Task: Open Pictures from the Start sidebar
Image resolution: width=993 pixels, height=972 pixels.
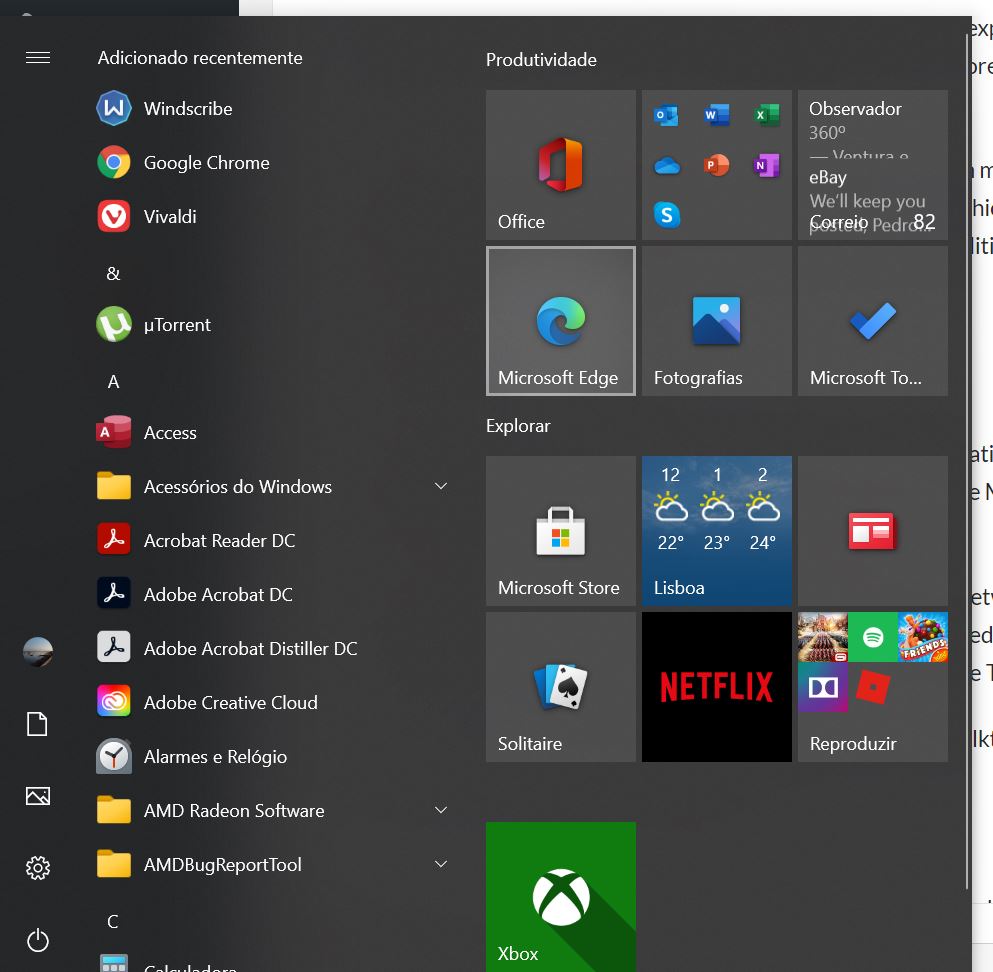Action: (38, 795)
